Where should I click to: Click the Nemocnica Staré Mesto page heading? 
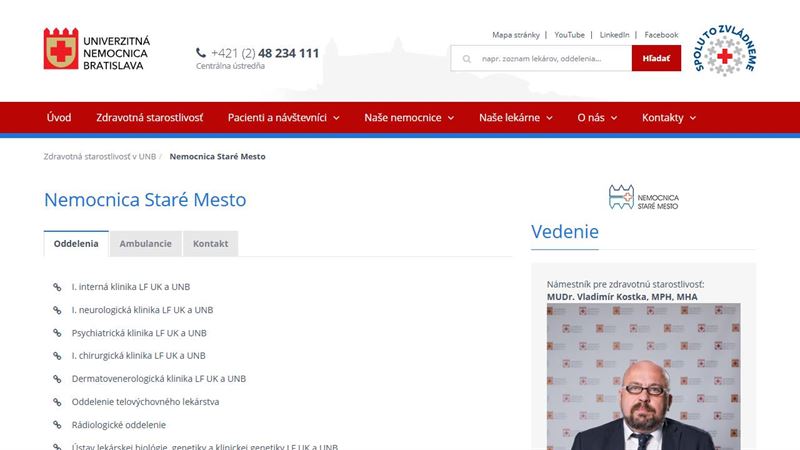click(x=145, y=199)
